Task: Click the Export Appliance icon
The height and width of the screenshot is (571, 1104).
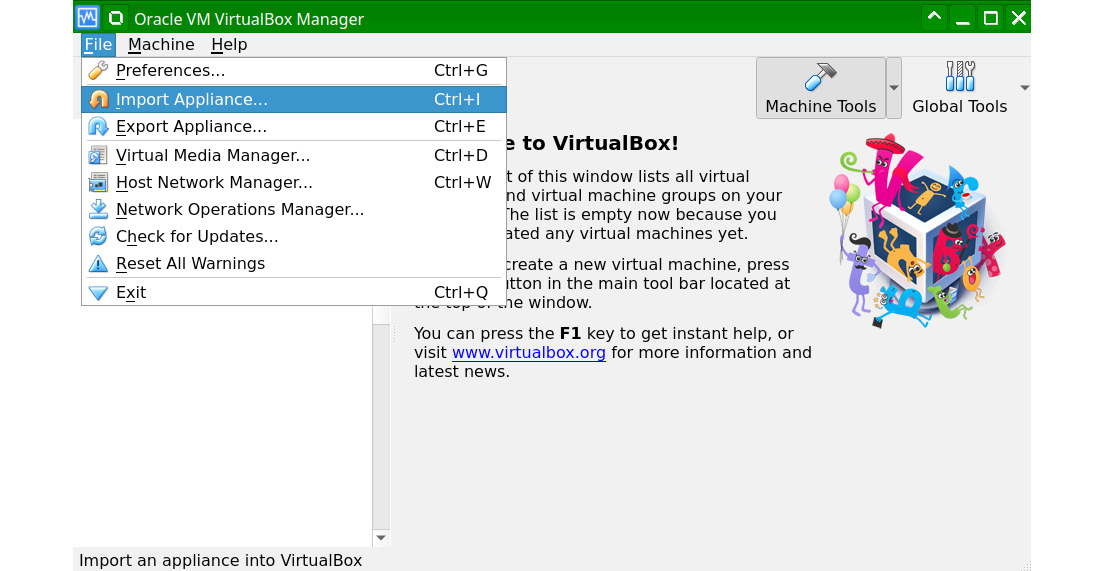Action: pyautogui.click(x=98, y=127)
